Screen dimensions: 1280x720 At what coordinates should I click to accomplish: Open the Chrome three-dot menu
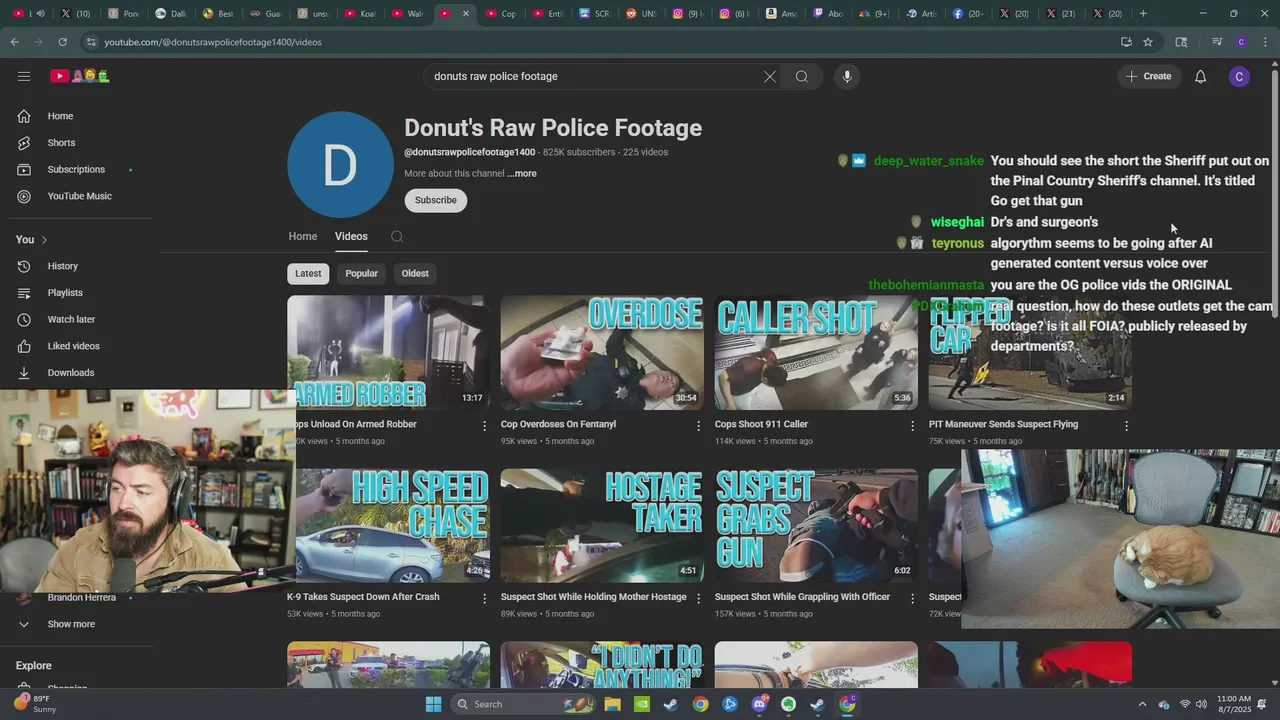(1265, 42)
